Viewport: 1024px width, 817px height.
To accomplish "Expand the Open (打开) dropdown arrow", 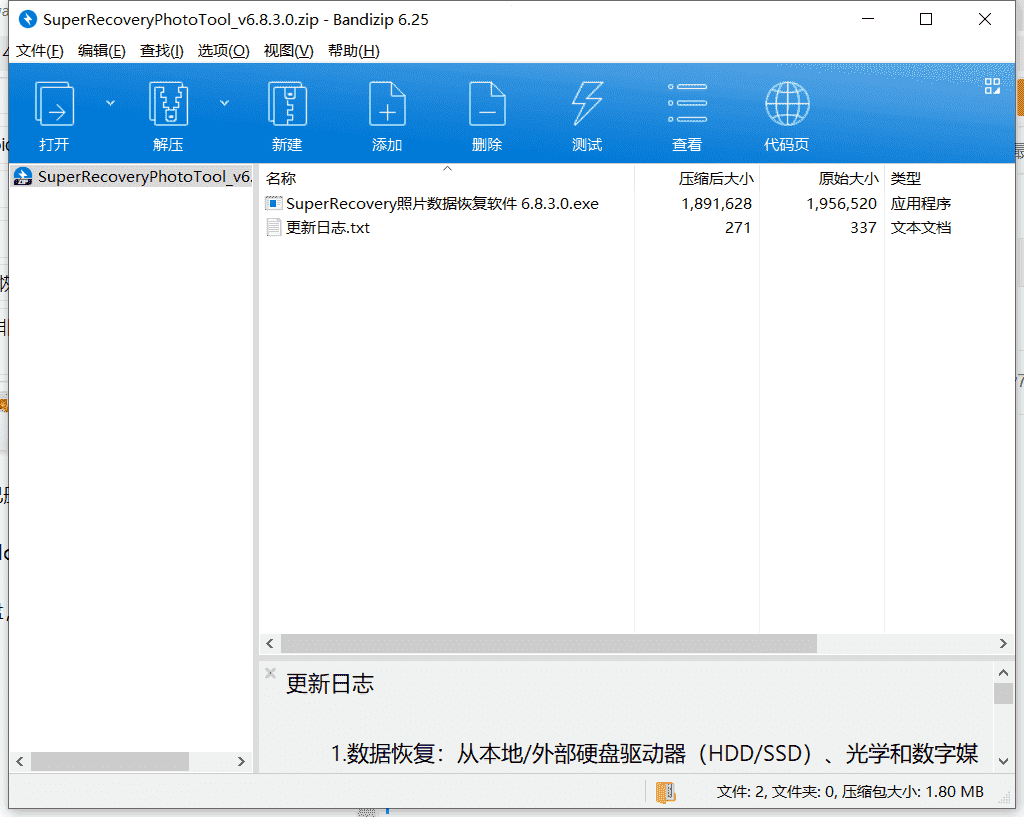I will point(110,103).
